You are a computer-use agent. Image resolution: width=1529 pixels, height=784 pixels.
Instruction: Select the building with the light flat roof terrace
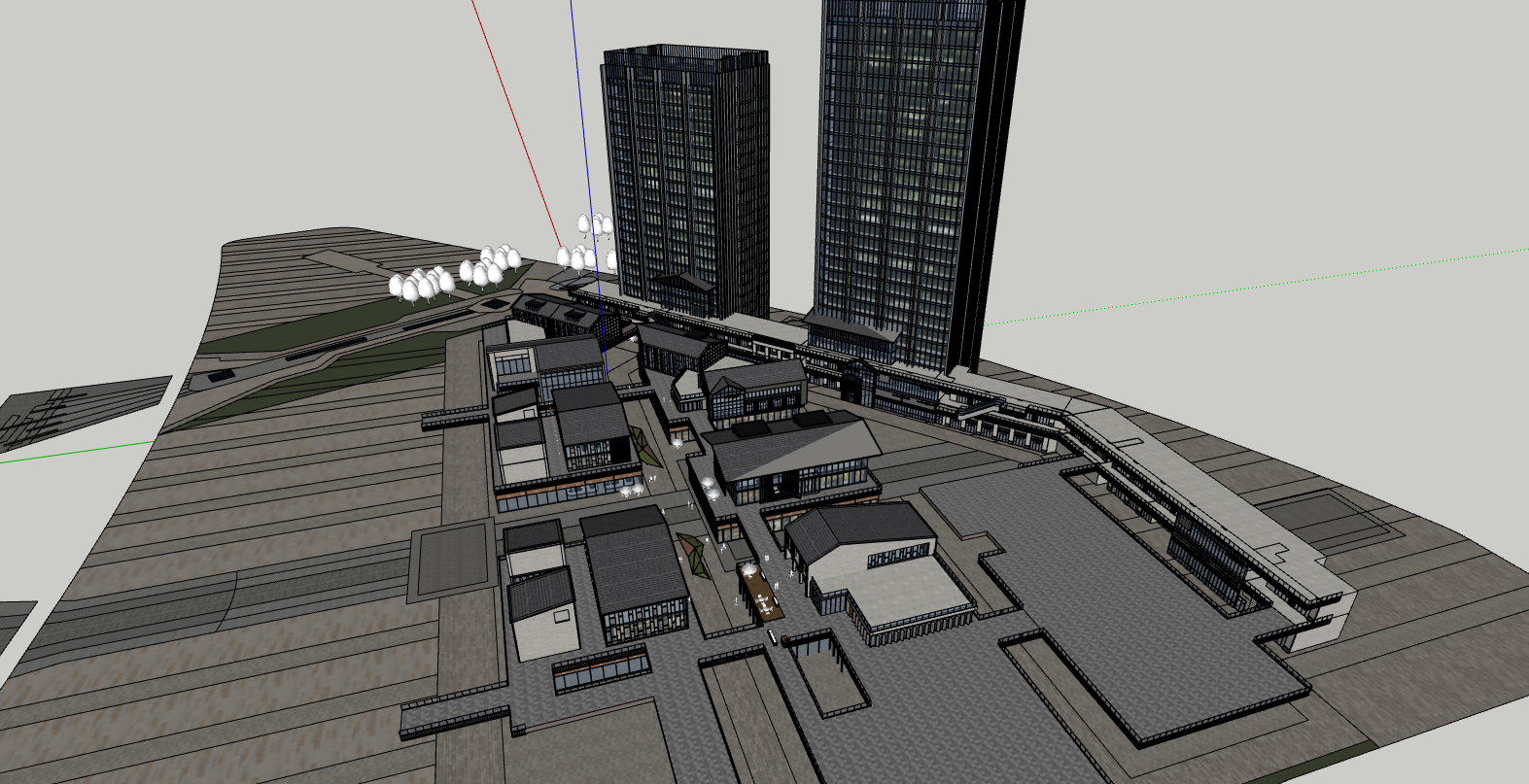[x=880, y=573]
